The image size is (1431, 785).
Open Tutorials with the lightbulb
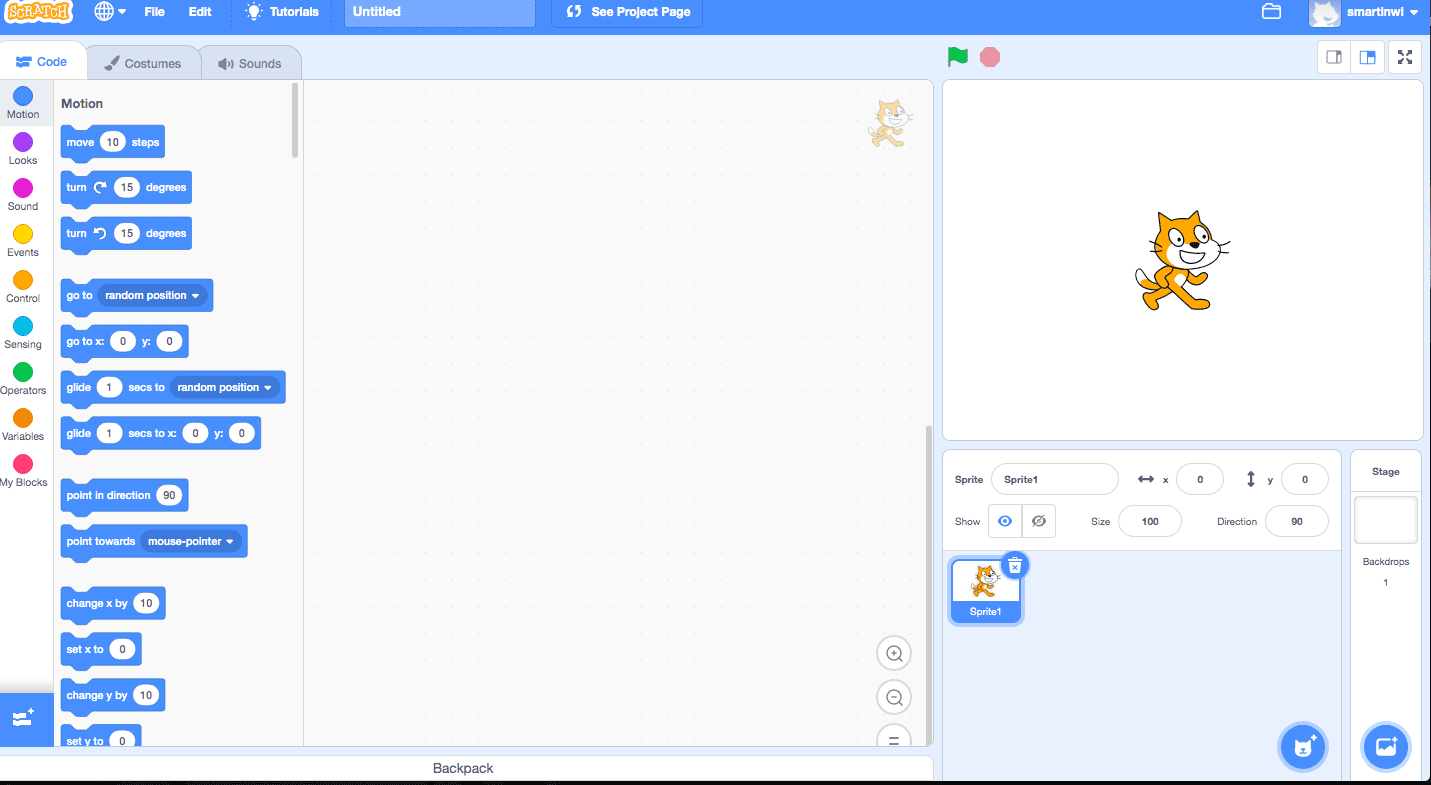pyautogui.click(x=283, y=12)
